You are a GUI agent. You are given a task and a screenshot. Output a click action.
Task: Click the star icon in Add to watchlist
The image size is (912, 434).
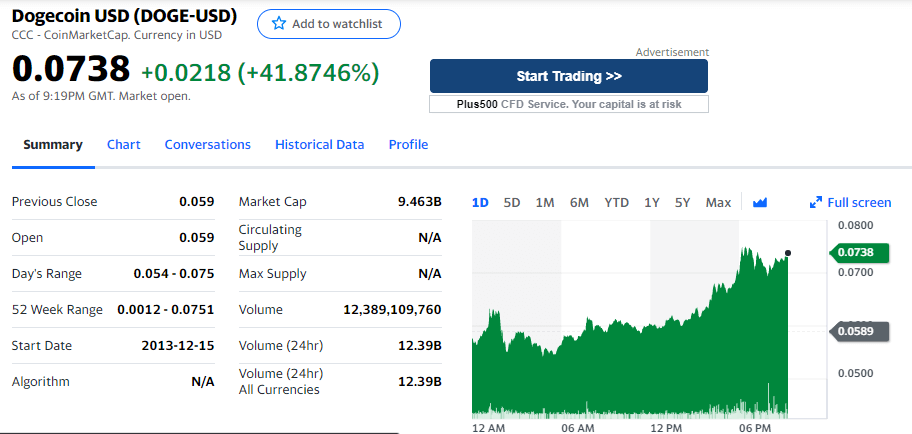coord(279,24)
